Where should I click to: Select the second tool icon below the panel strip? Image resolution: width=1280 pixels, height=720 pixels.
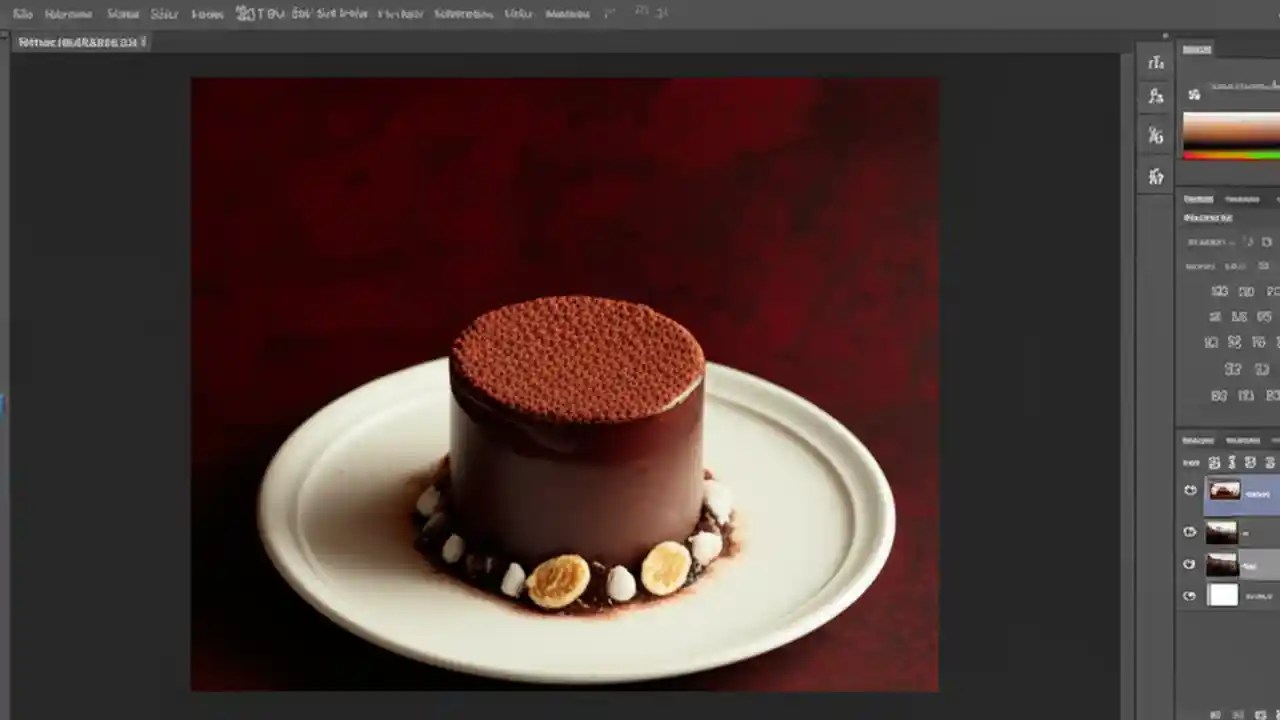click(x=1156, y=96)
